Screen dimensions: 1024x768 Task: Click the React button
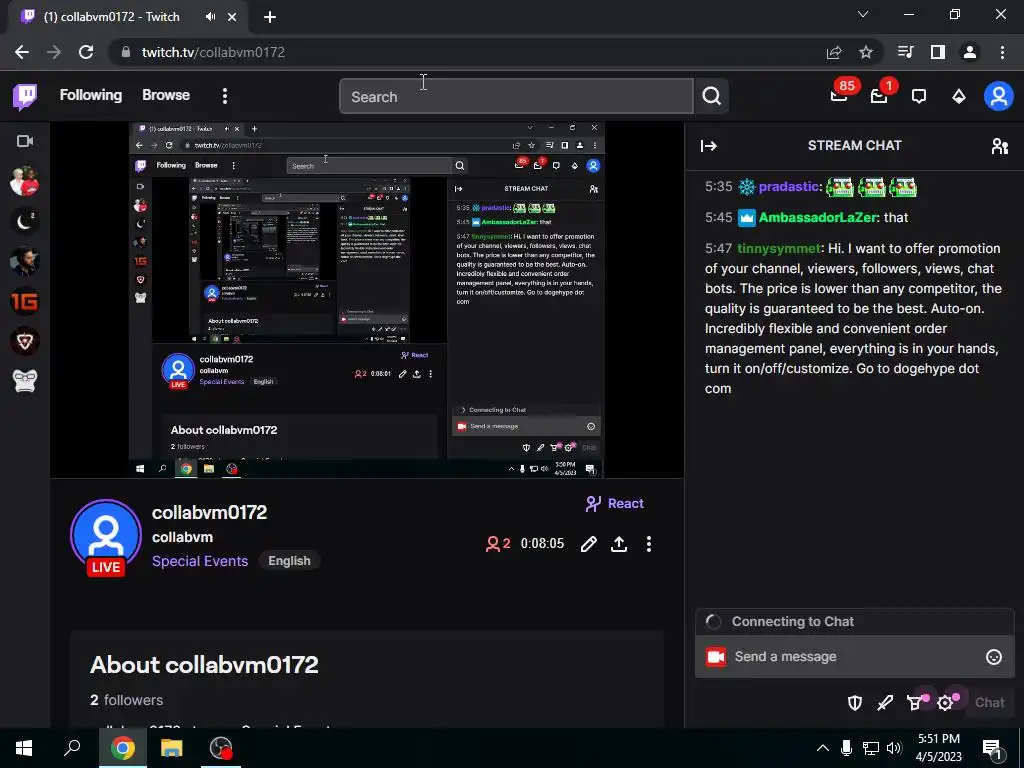point(615,504)
